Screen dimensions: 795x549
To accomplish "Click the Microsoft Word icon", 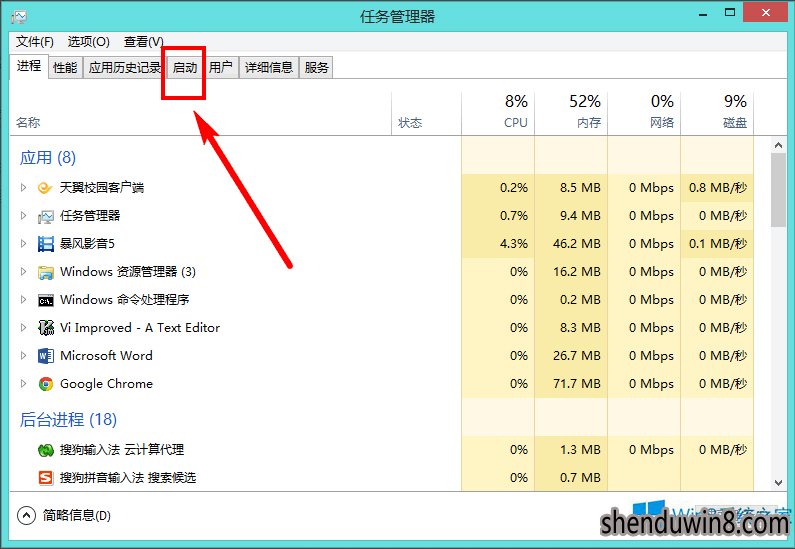I will (46, 356).
